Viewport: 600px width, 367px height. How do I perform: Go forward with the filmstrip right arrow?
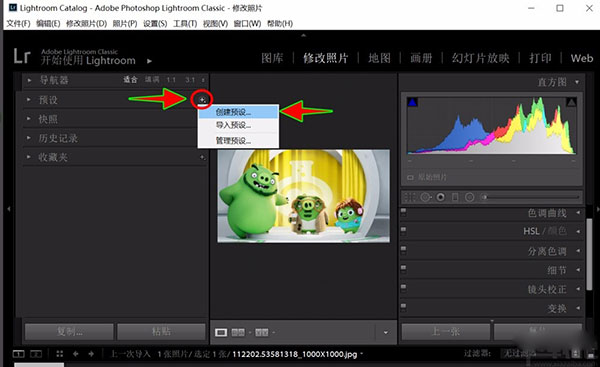point(91,354)
